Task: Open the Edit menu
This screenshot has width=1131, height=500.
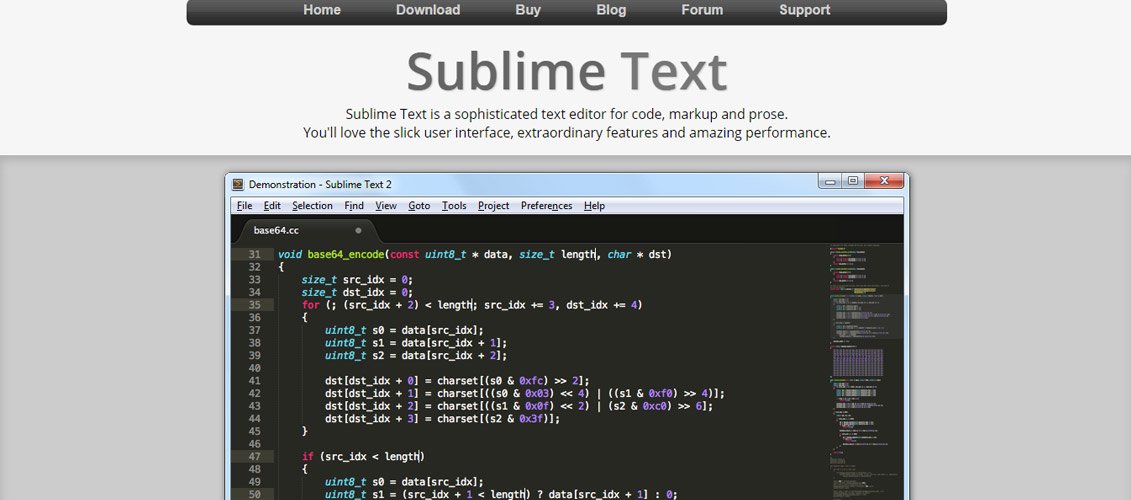Action: 272,206
